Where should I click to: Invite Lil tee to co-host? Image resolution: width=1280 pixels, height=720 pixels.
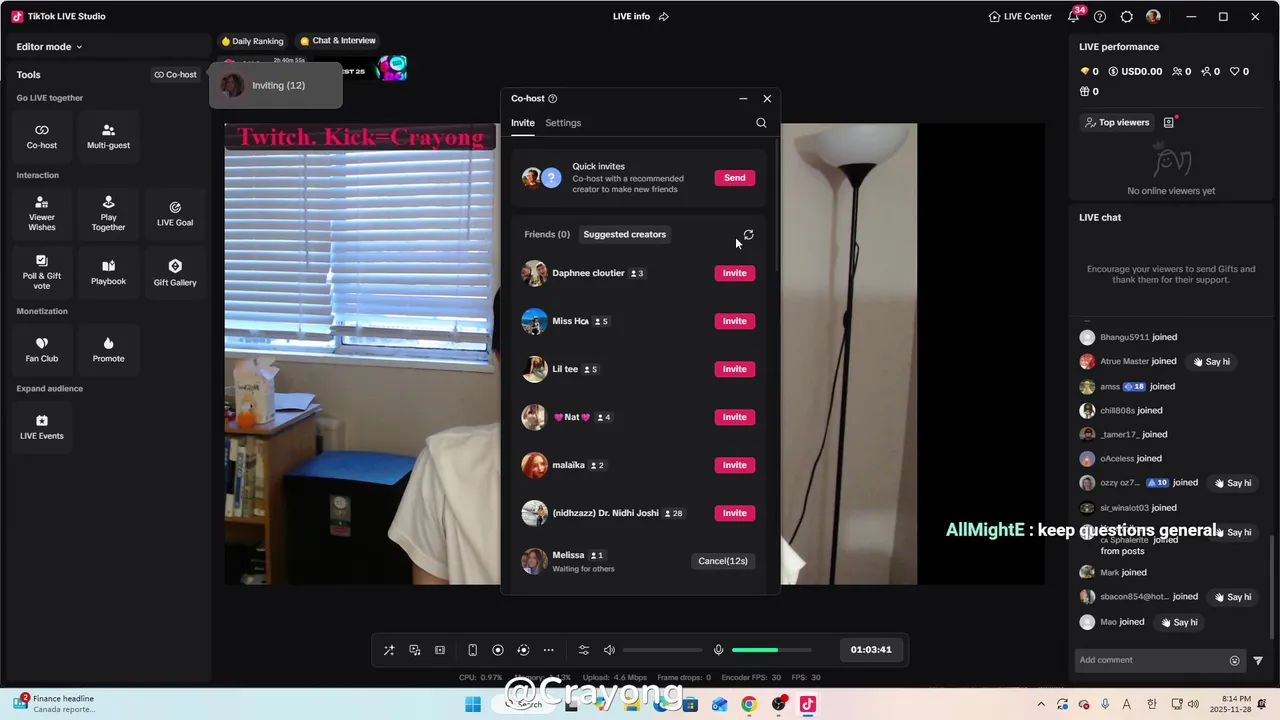tap(734, 369)
